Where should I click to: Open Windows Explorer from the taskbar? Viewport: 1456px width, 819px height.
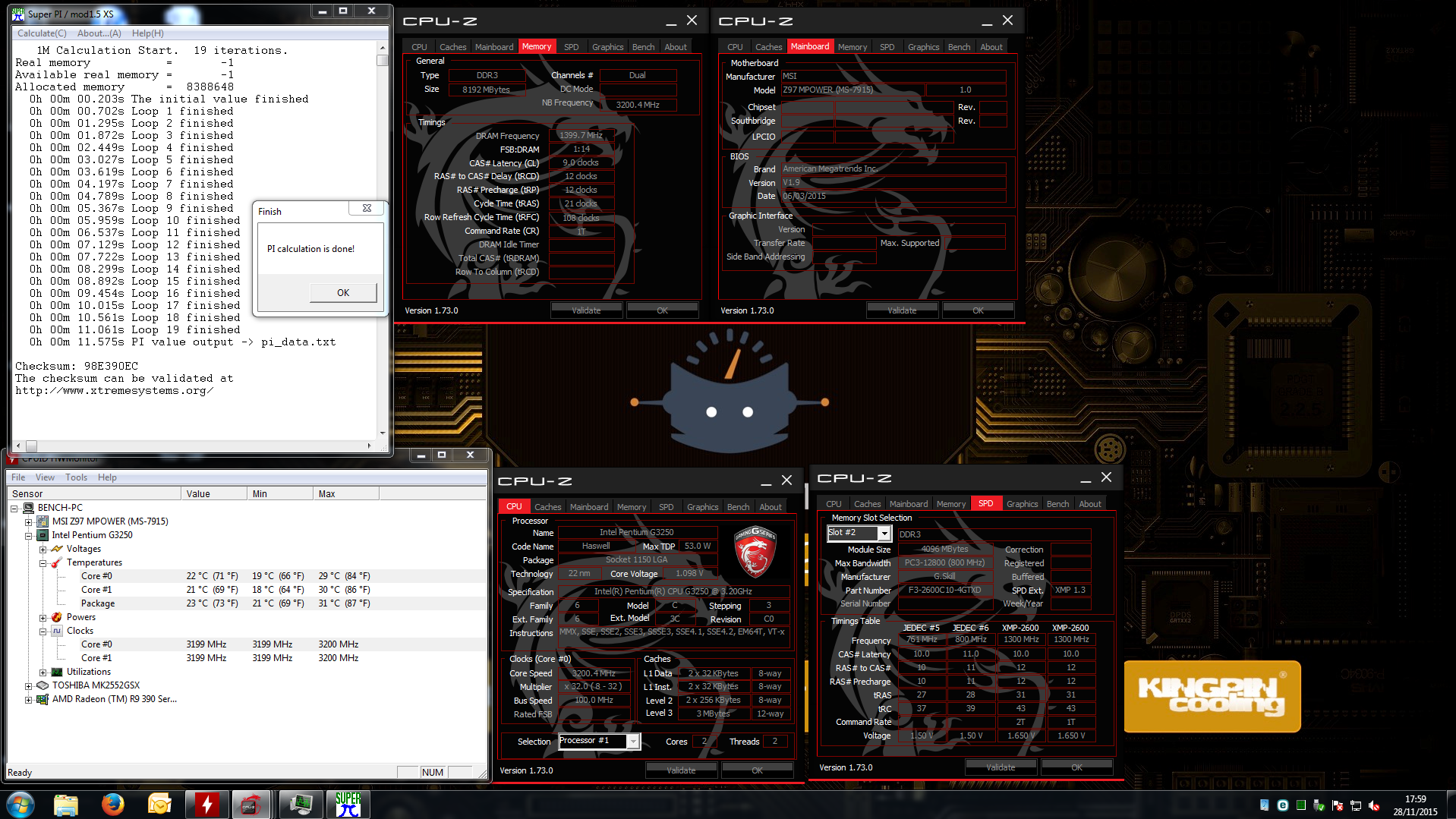point(66,804)
